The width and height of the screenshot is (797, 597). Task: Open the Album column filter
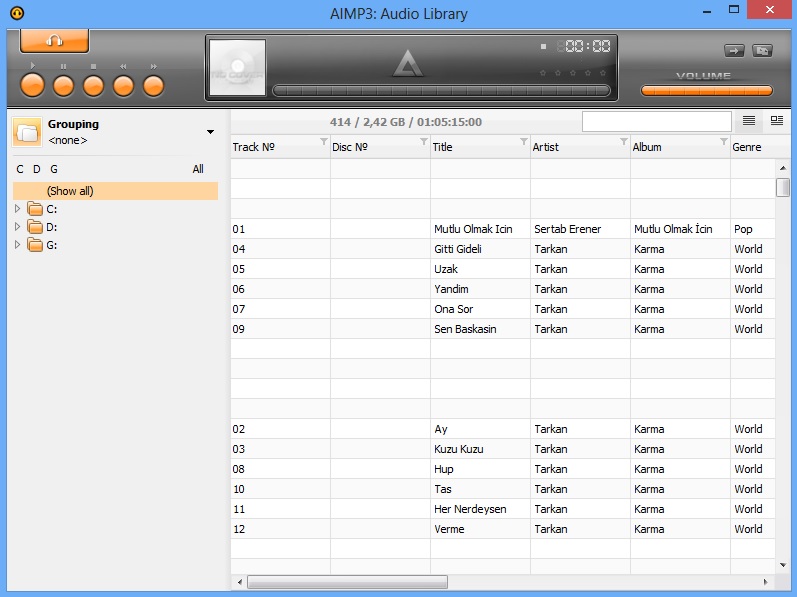[723, 141]
